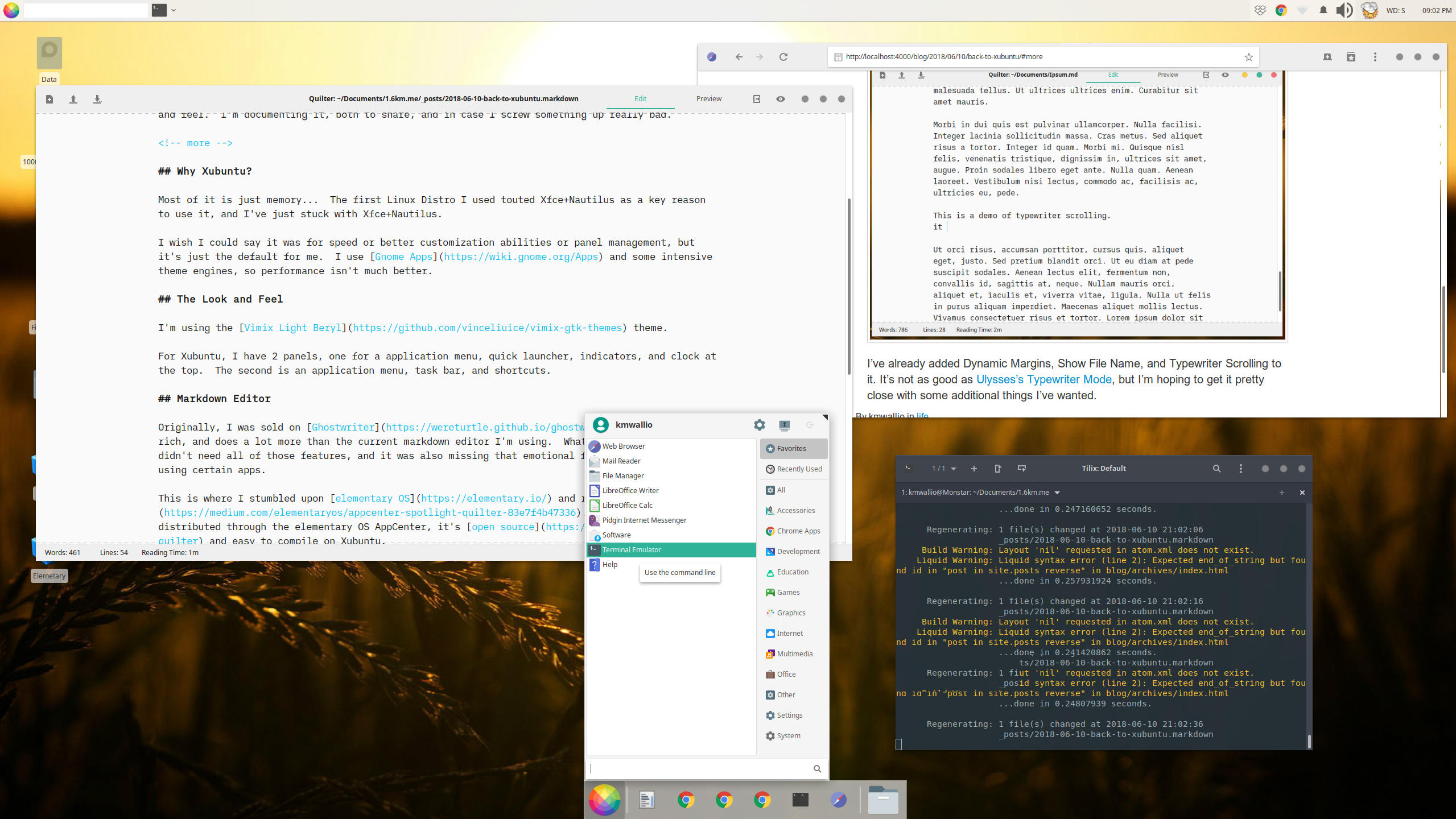Select the Settings category

click(794, 715)
